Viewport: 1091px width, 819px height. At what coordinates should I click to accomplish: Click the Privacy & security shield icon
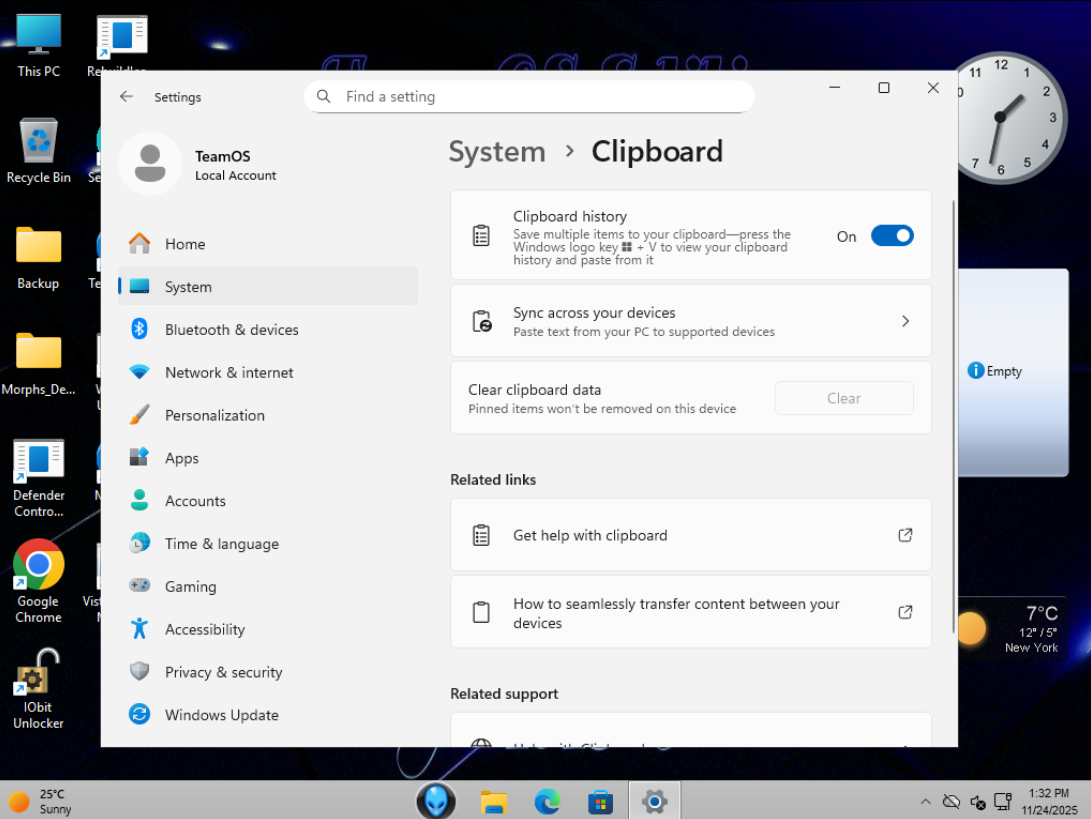(139, 672)
